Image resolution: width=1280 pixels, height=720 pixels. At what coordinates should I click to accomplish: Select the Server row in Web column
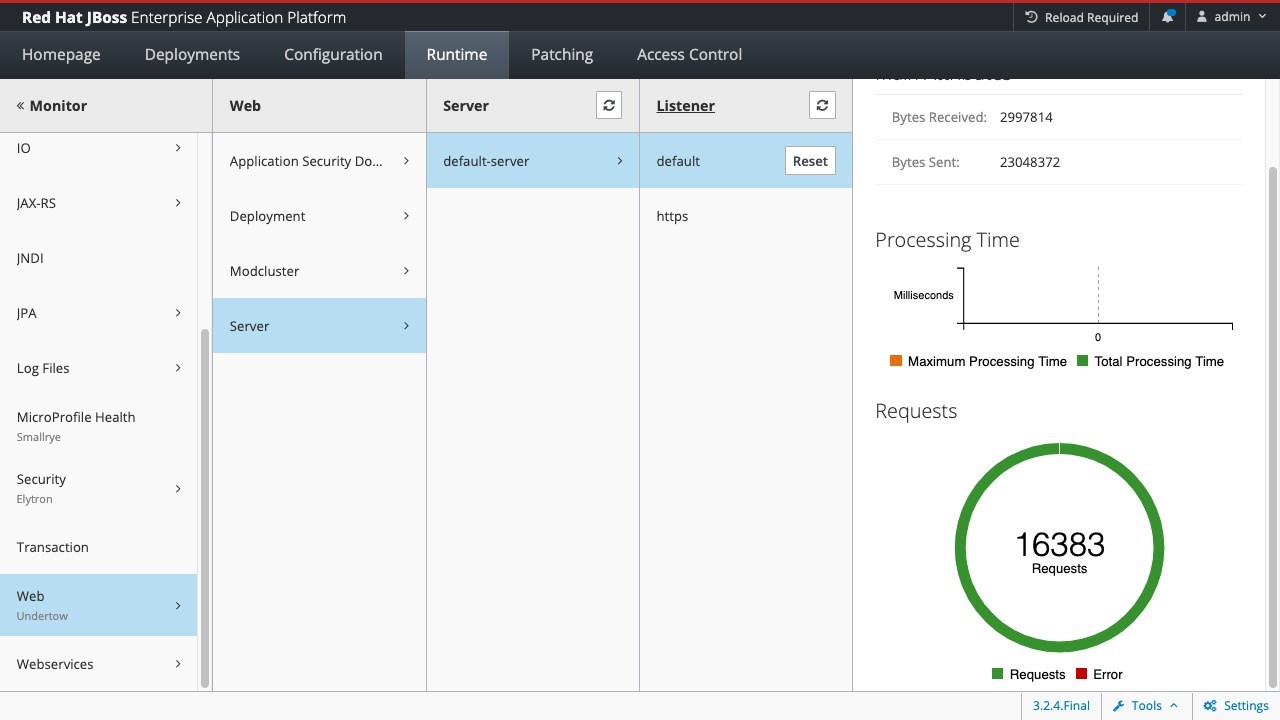coord(319,326)
